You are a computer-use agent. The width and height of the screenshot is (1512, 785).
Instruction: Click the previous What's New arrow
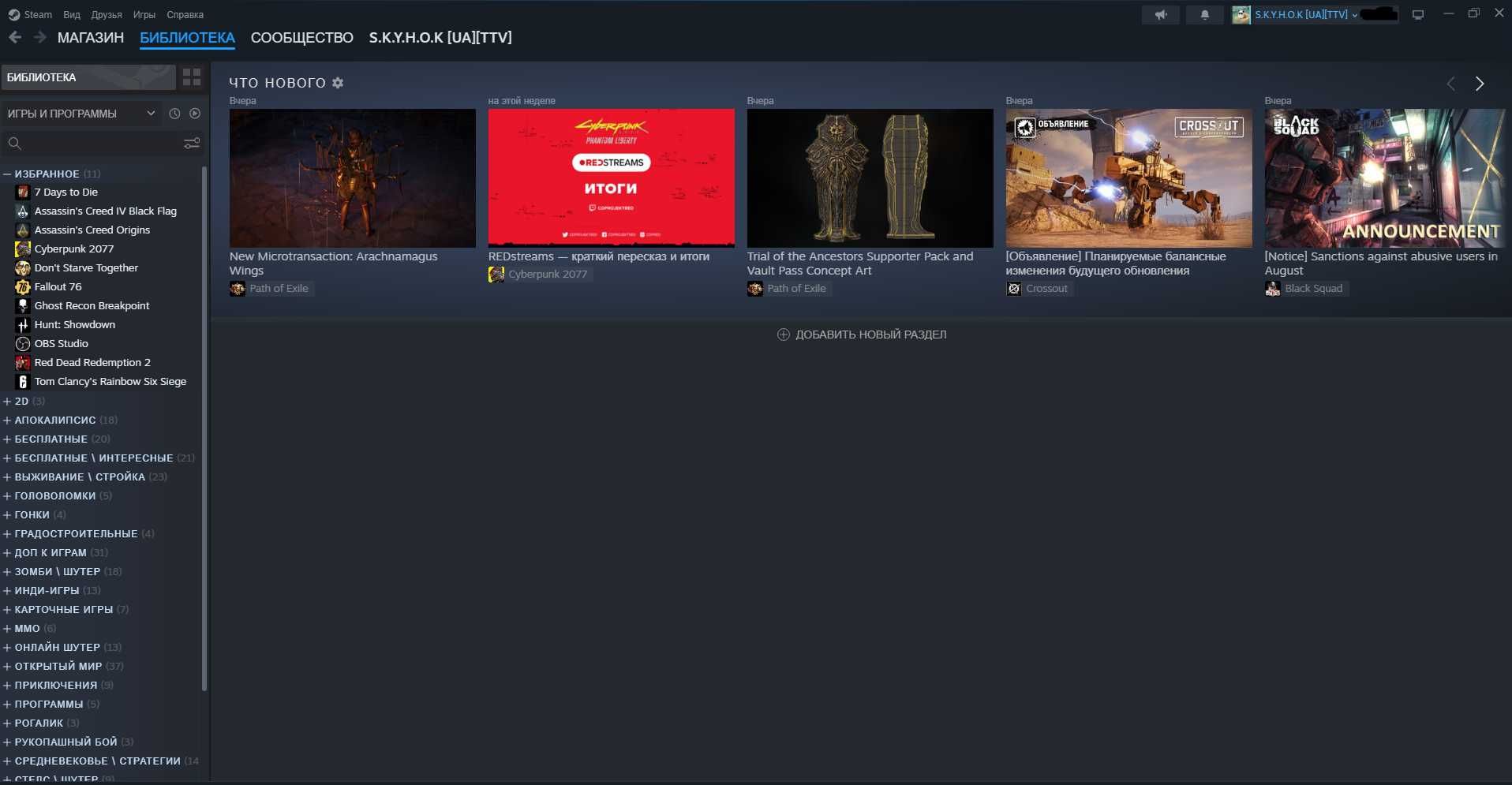(1450, 84)
